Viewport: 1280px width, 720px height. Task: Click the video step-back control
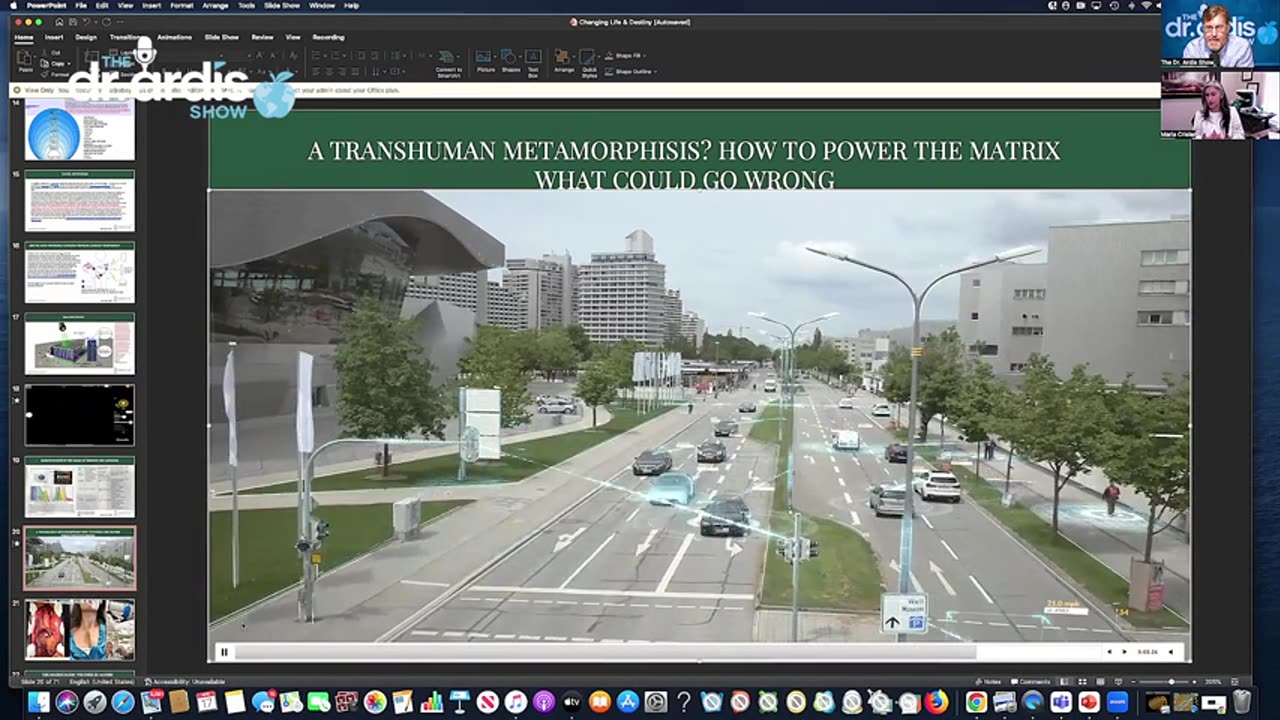[1109, 652]
